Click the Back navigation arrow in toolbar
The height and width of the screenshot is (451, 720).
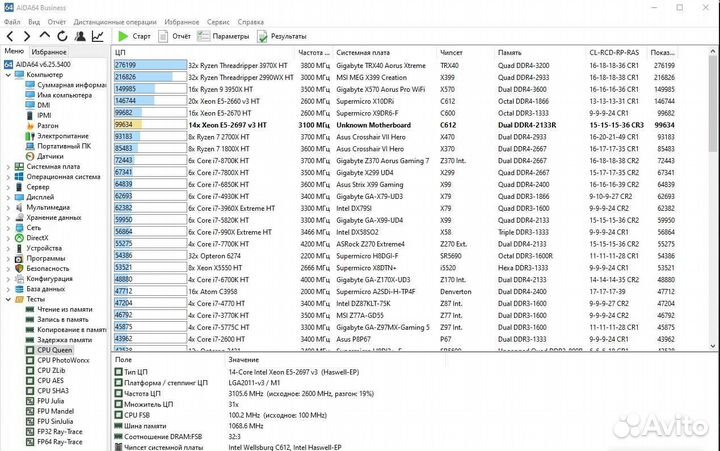tap(11, 36)
